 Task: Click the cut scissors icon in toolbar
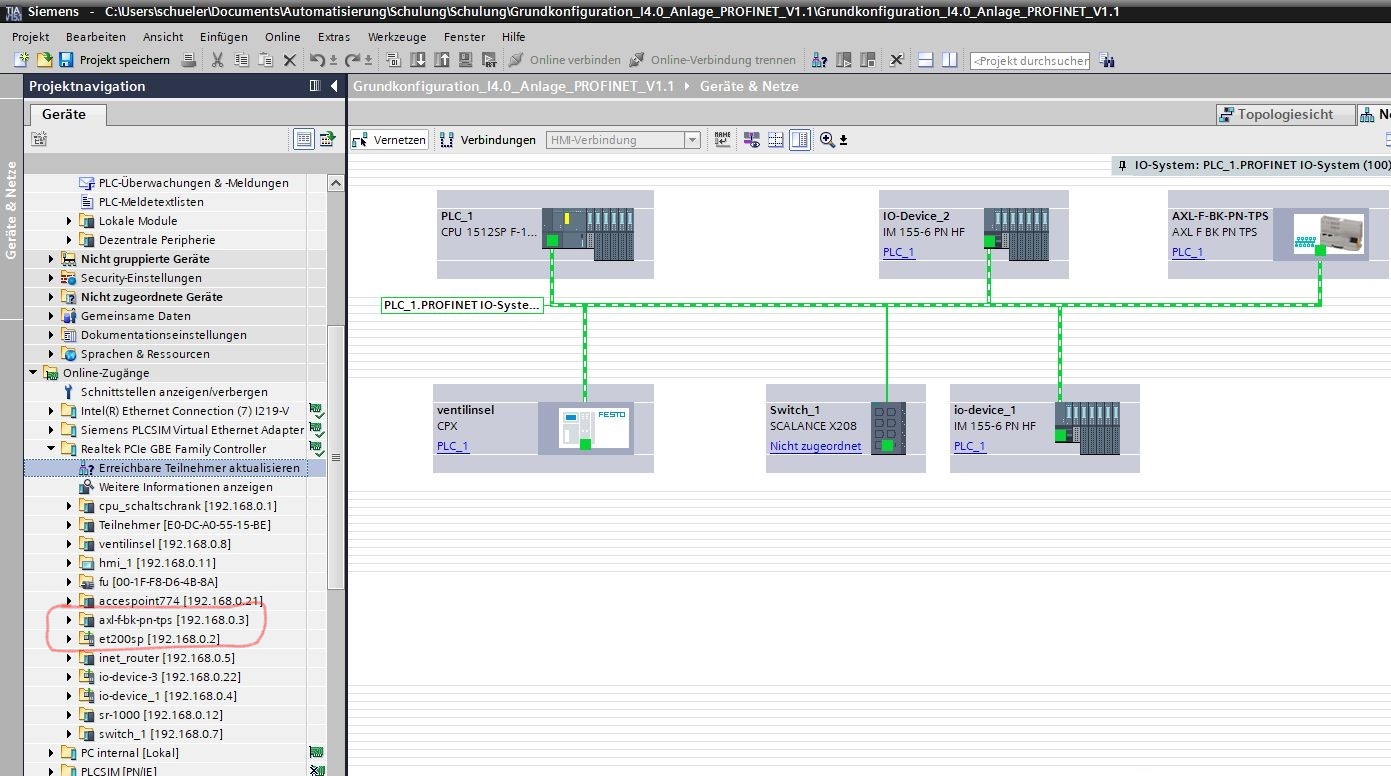(x=217, y=60)
